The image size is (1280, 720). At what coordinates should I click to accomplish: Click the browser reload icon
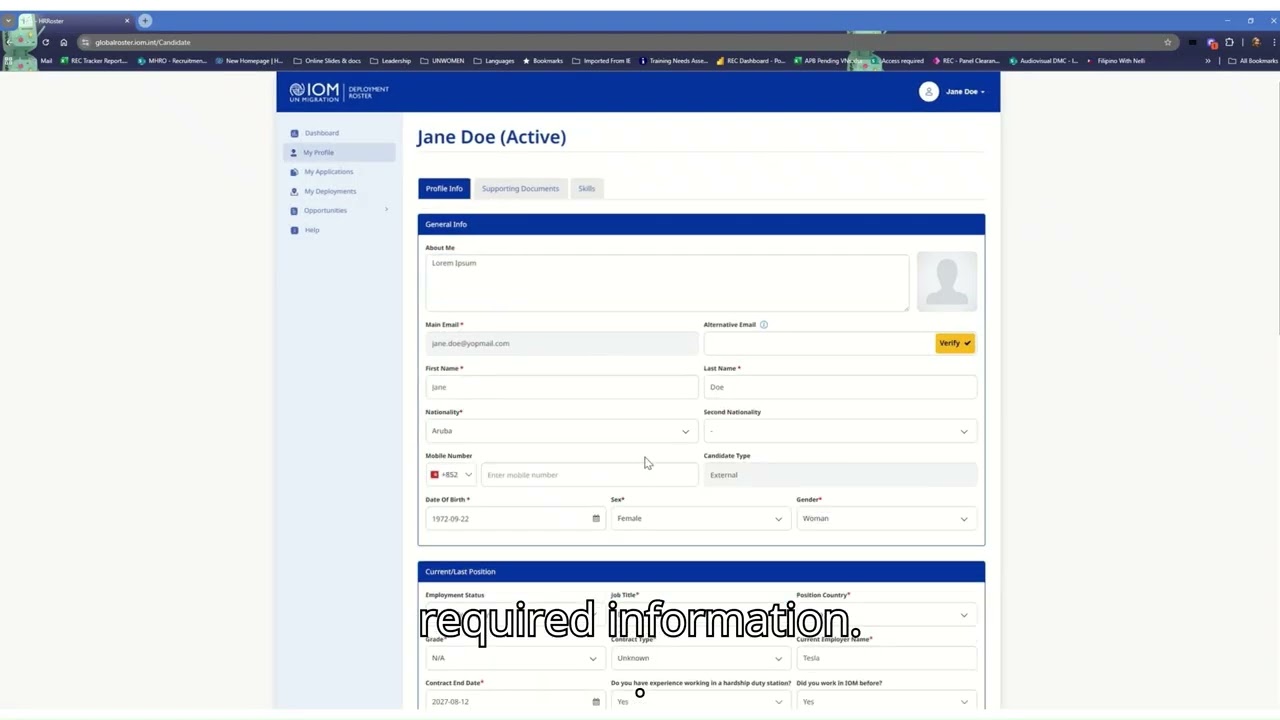[45, 42]
